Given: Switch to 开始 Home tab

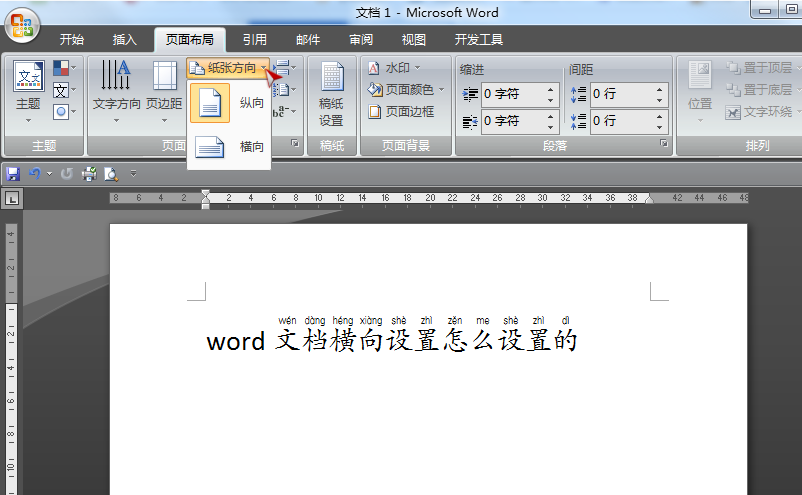Looking at the screenshot, I should pyautogui.click(x=72, y=40).
